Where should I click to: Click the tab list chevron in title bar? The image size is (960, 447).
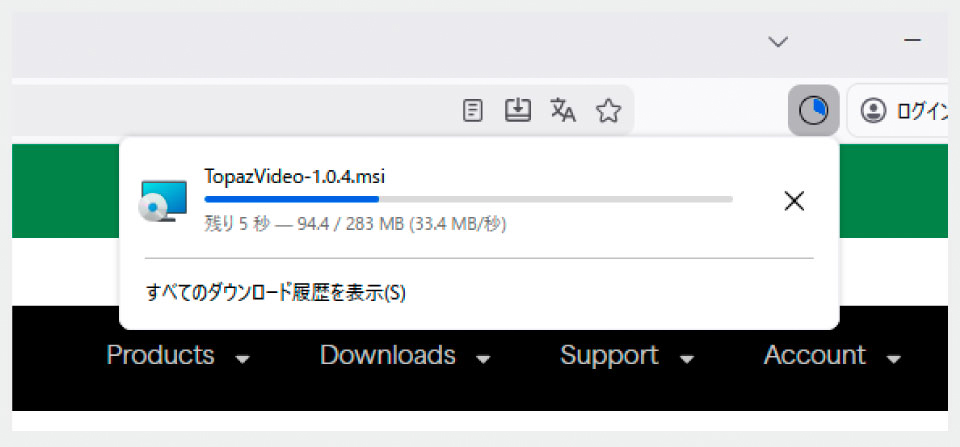778,41
